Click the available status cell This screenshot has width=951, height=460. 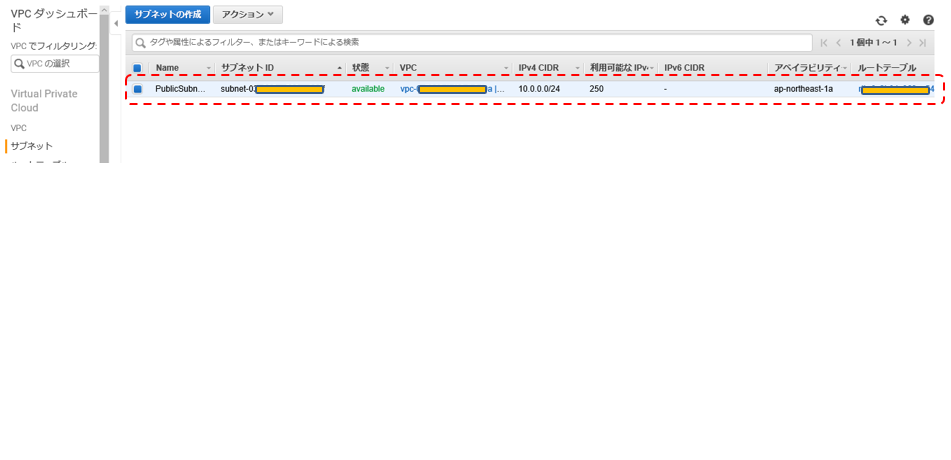click(x=368, y=89)
